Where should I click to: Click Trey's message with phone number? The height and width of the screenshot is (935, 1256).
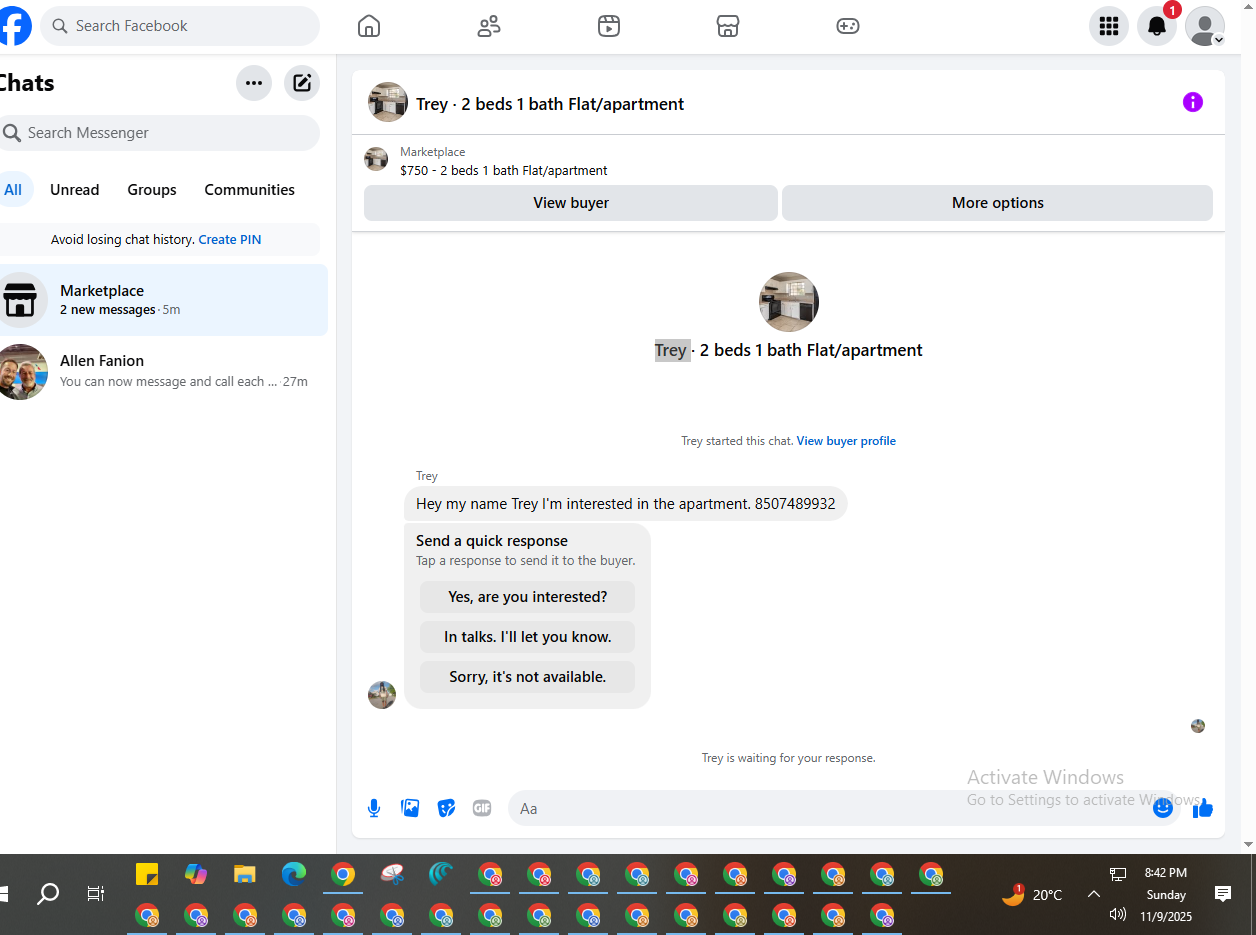pyautogui.click(x=625, y=504)
